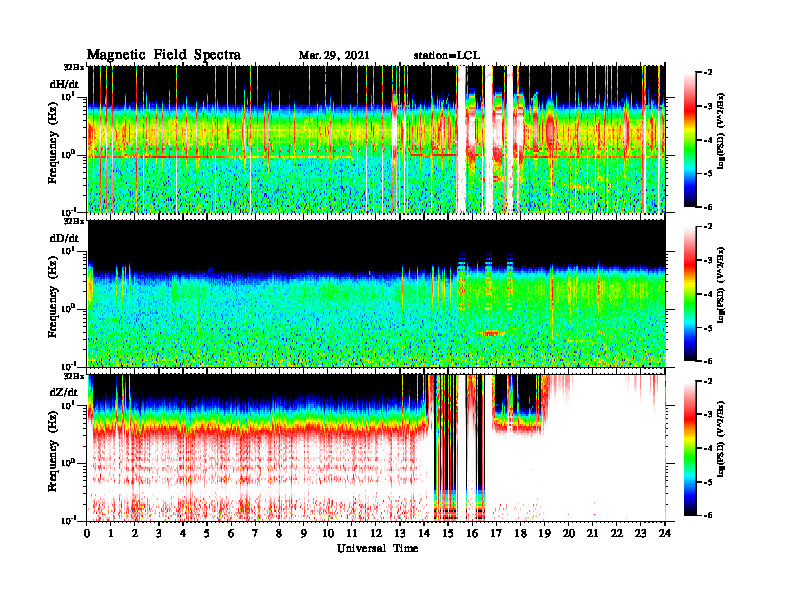Click the hour "17" tick label on time axis
The width and height of the screenshot is (792, 612).
[496, 534]
